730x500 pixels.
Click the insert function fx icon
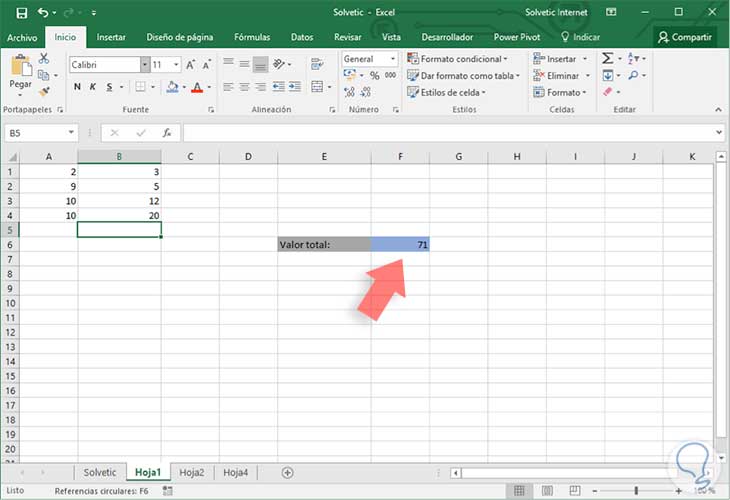point(167,133)
